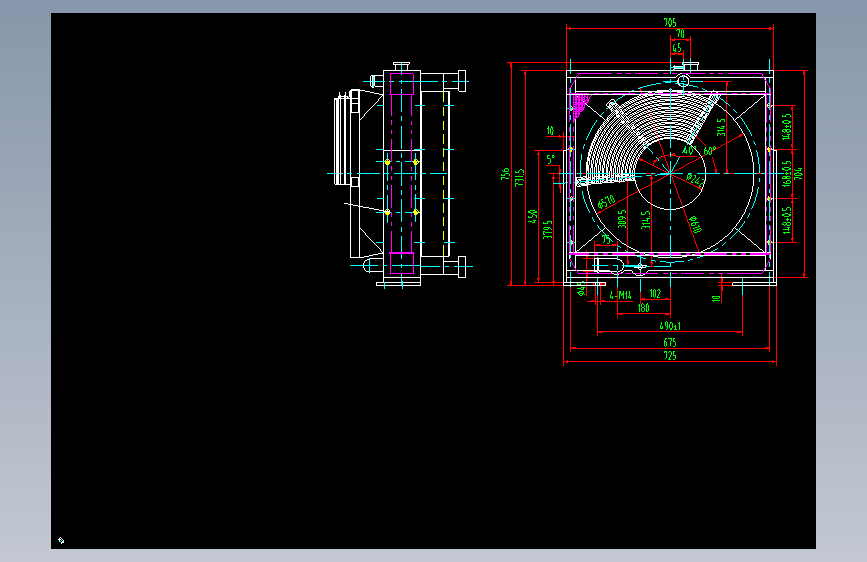The width and height of the screenshot is (867, 562).
Task: Click the 4-M14 thread callout
Action: point(620,295)
